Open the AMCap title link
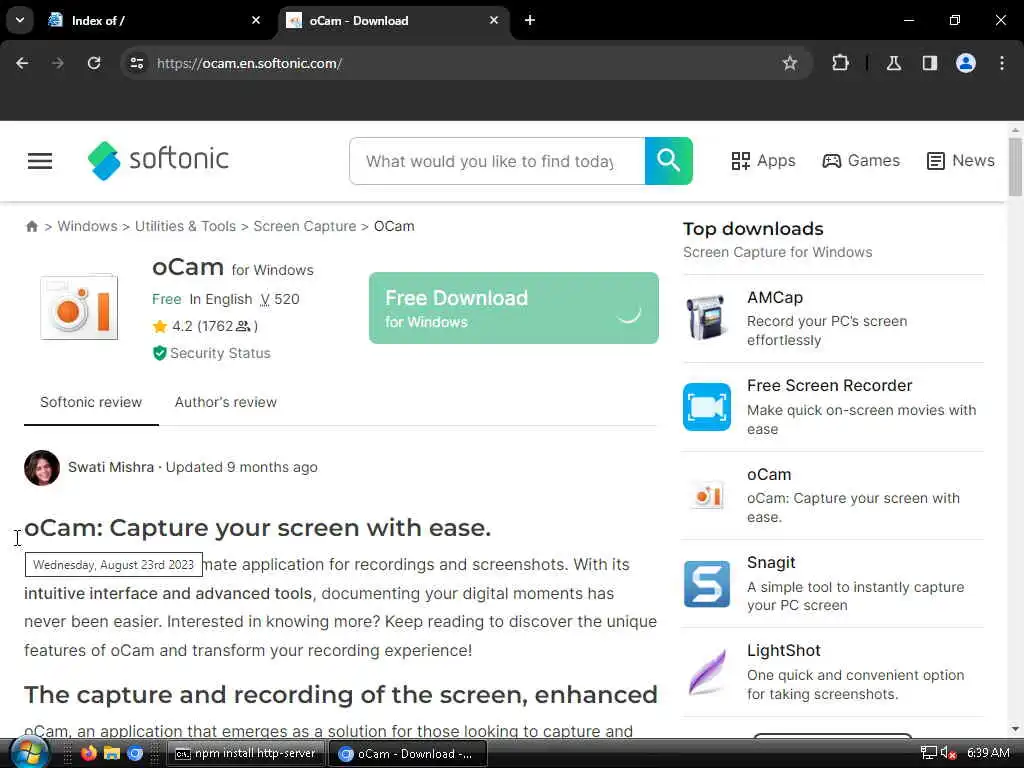The height and width of the screenshot is (768, 1024). click(775, 298)
